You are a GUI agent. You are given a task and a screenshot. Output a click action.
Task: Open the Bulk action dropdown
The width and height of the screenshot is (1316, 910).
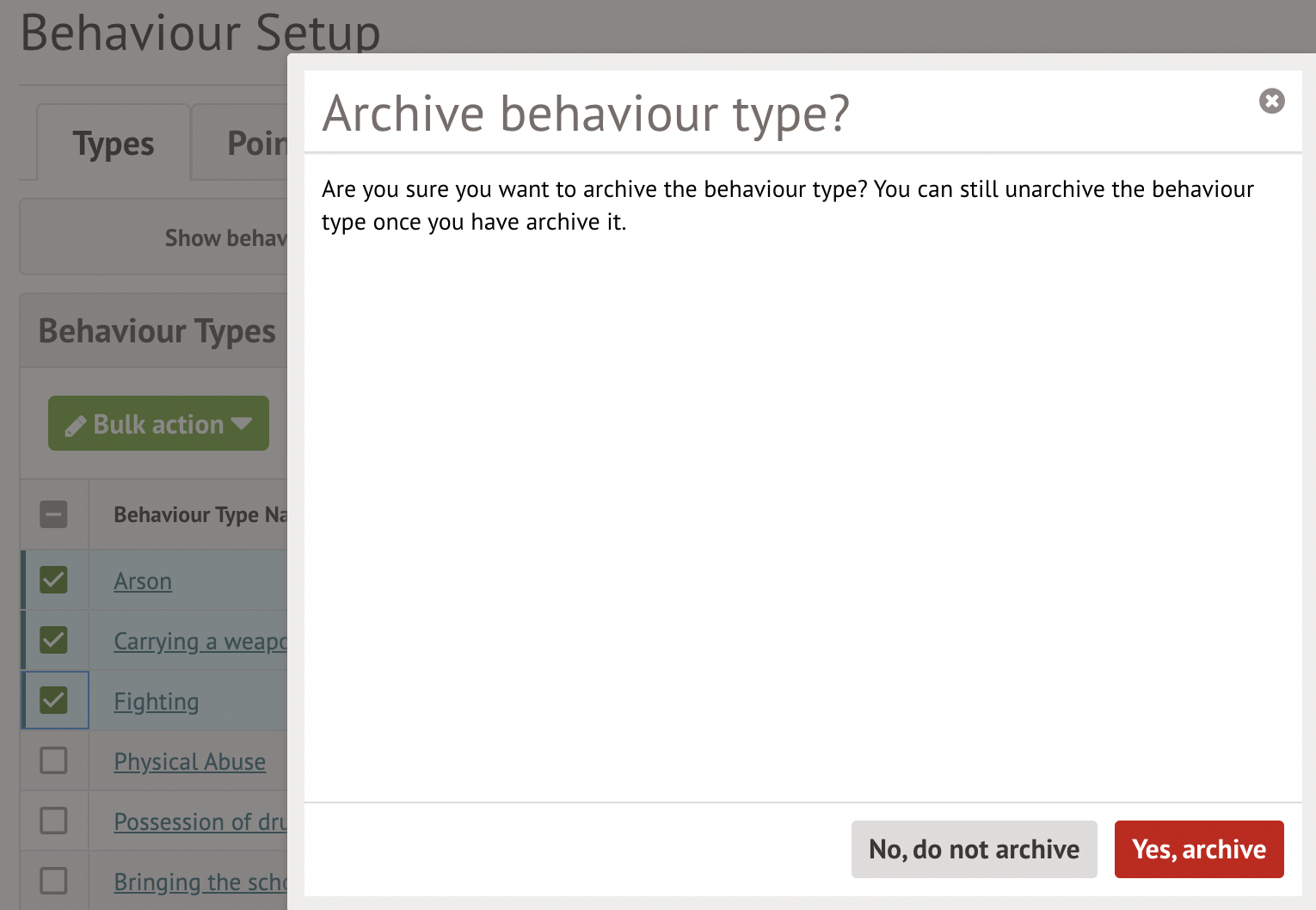click(x=158, y=424)
